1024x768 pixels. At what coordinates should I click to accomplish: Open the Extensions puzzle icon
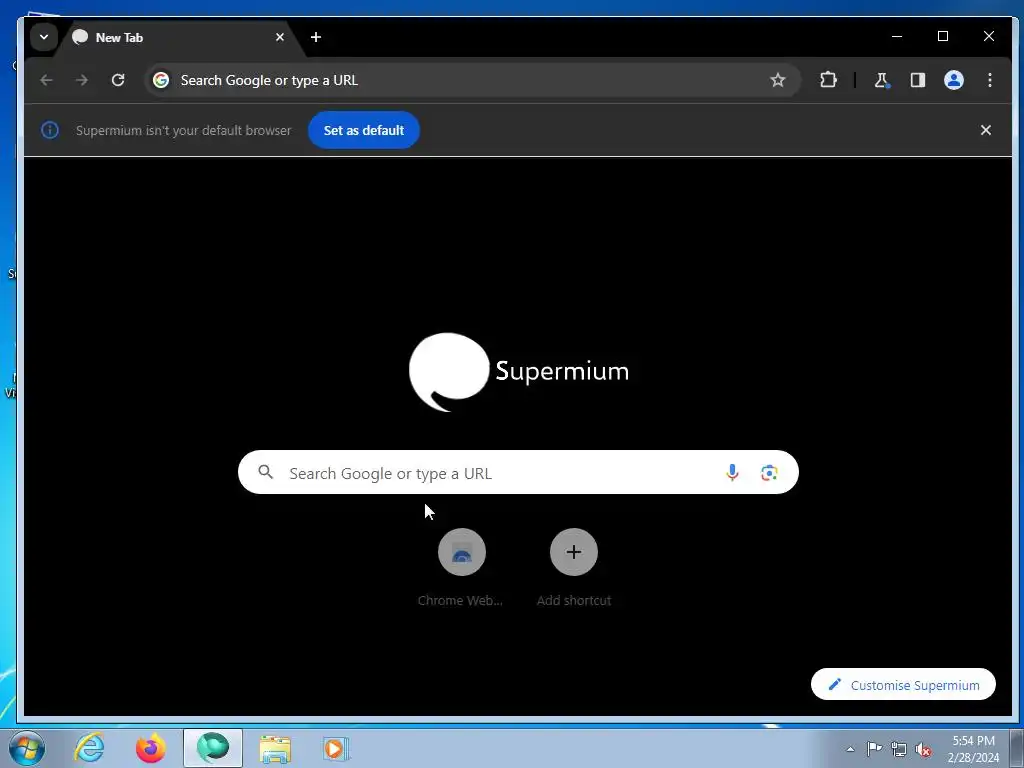pos(828,80)
